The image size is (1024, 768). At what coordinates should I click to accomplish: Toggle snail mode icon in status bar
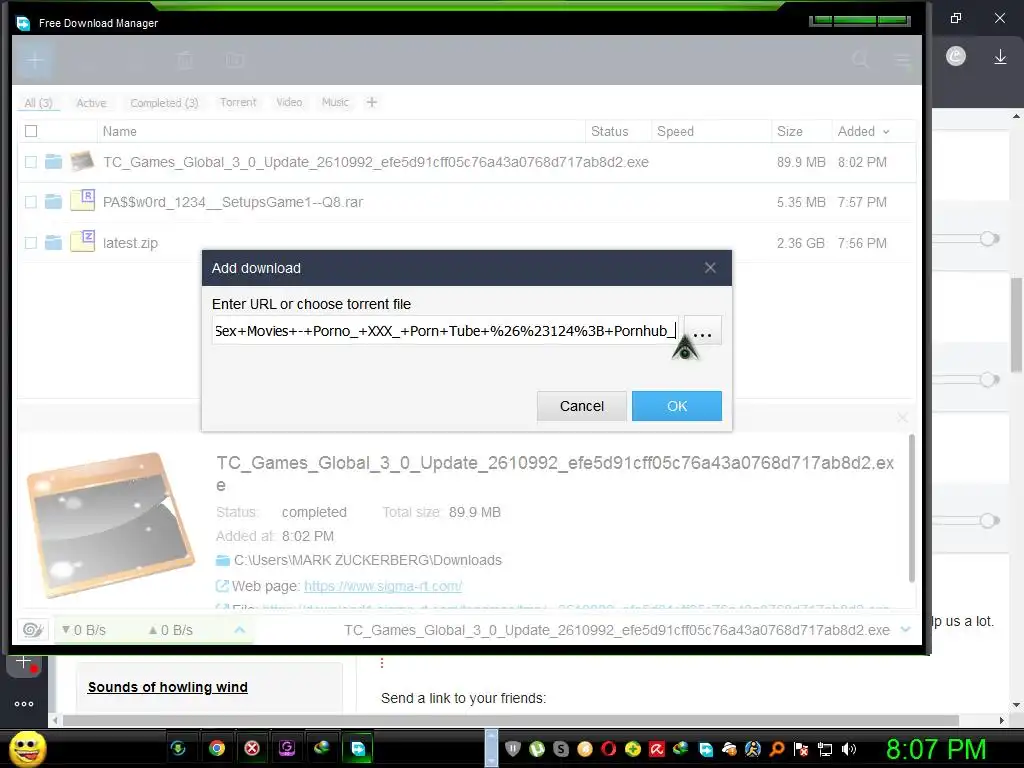[x=33, y=630]
